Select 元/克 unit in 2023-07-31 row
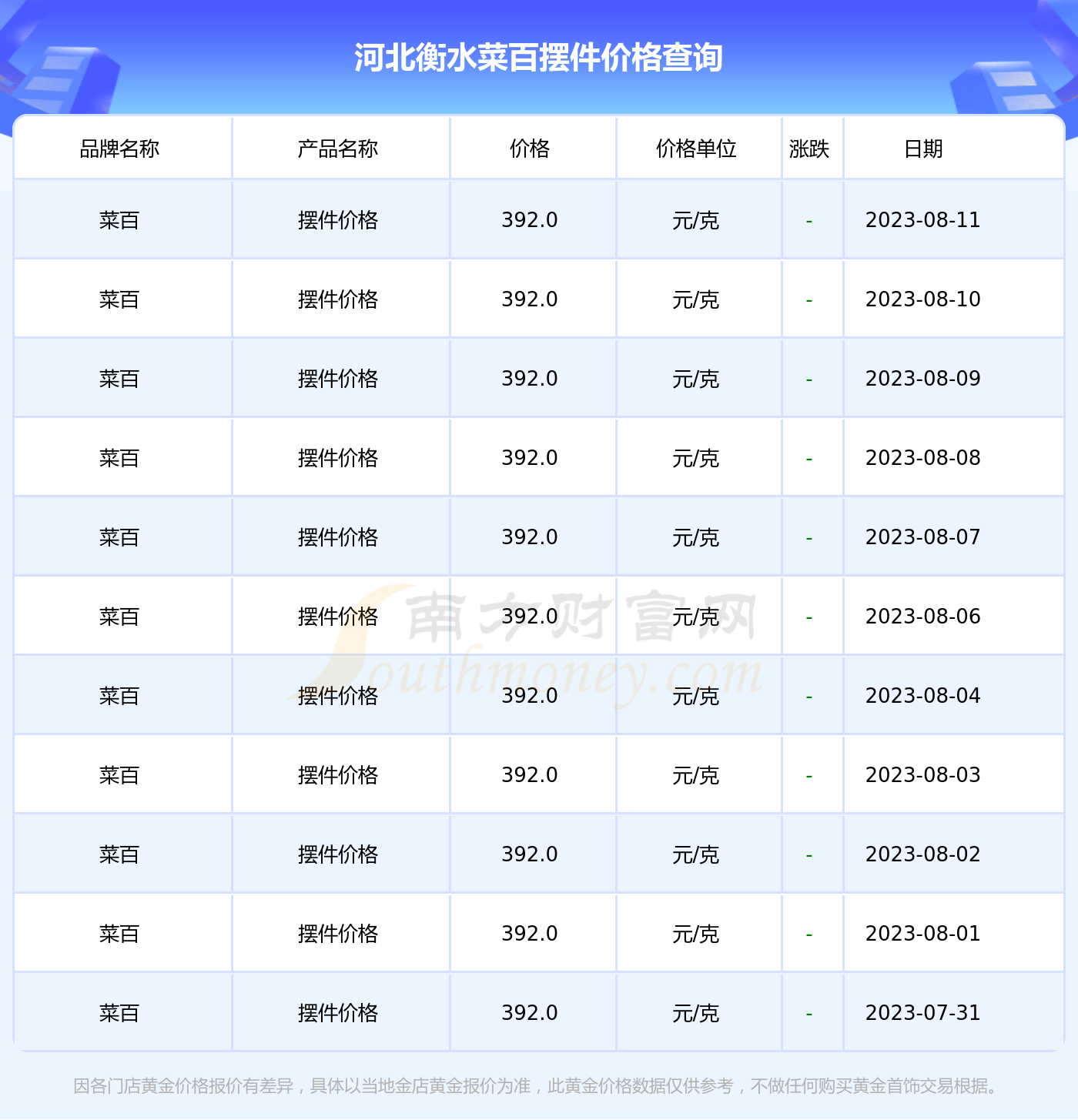The width and height of the screenshot is (1078, 1120). [696, 1014]
